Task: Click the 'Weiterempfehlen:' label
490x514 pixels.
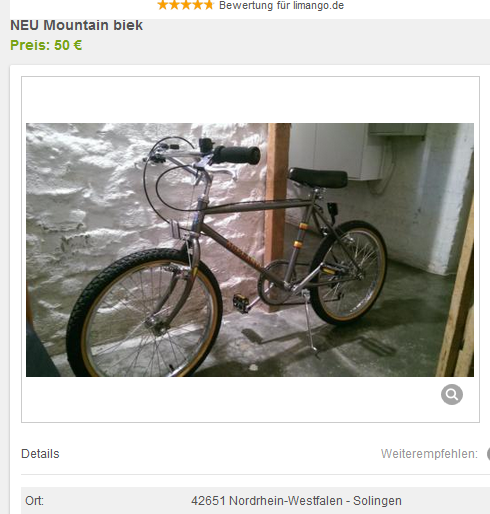Action: point(429,454)
